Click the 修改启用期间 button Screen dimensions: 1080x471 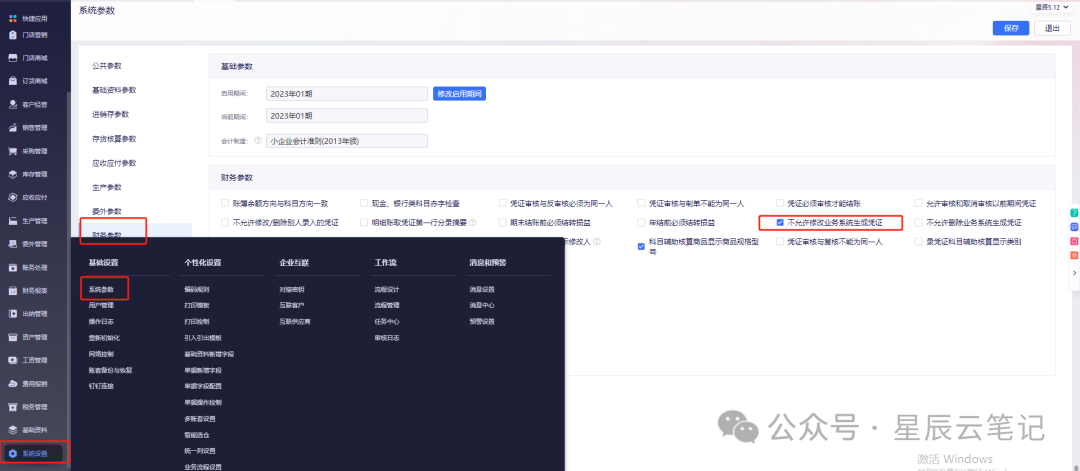[459, 94]
